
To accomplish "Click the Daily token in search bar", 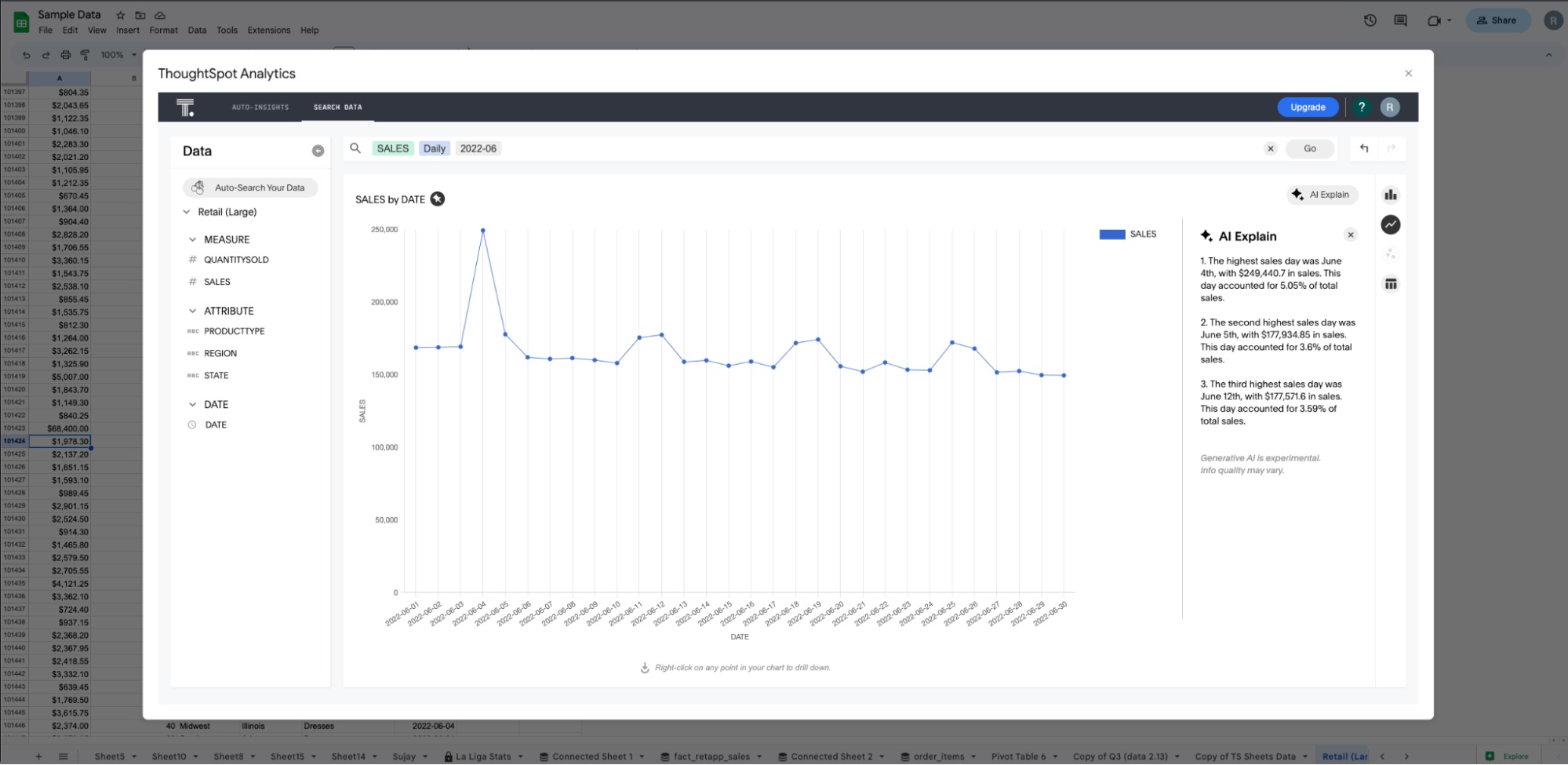I will pyautogui.click(x=435, y=148).
